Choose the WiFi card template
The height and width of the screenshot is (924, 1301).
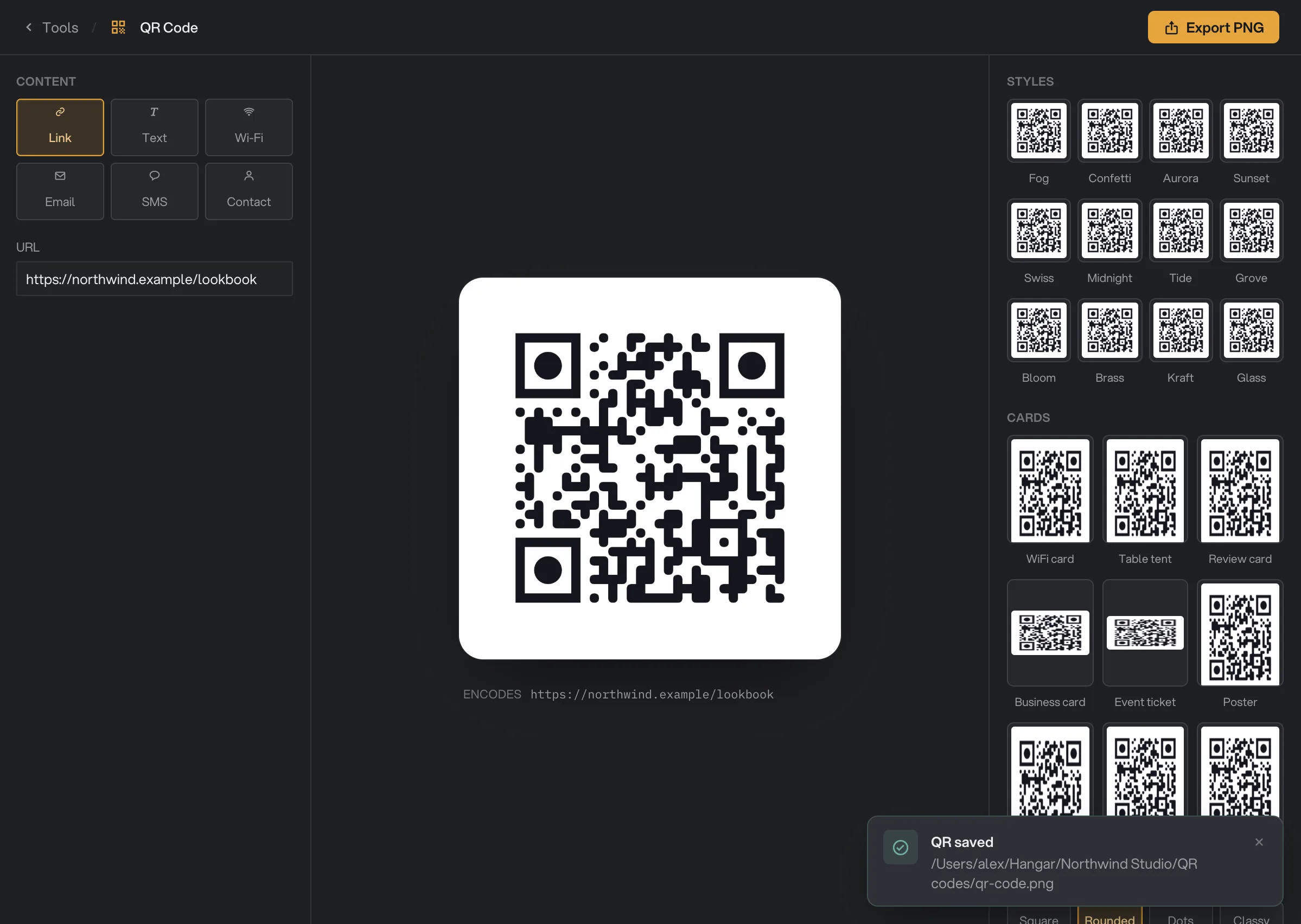(x=1049, y=489)
